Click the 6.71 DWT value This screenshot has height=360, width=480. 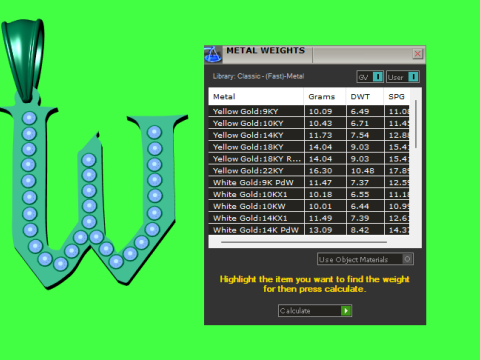pyautogui.click(x=360, y=123)
